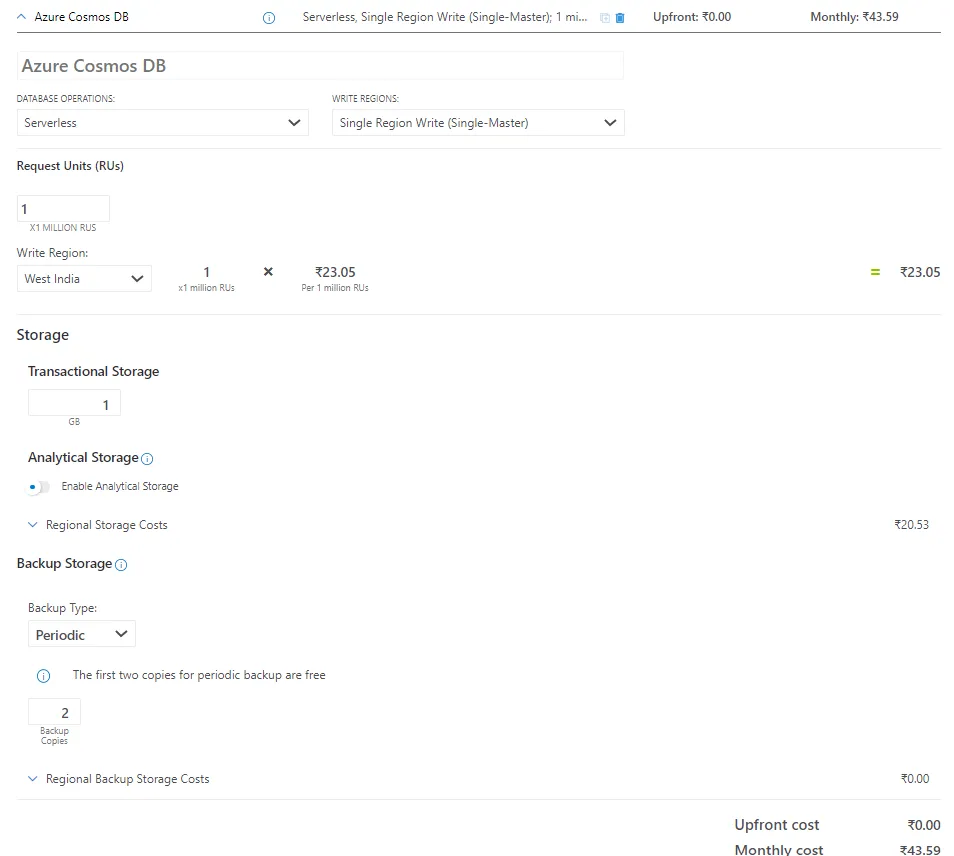
Task: Click the info icon beside the Azure Cosmos DB title
Action: coord(267,17)
